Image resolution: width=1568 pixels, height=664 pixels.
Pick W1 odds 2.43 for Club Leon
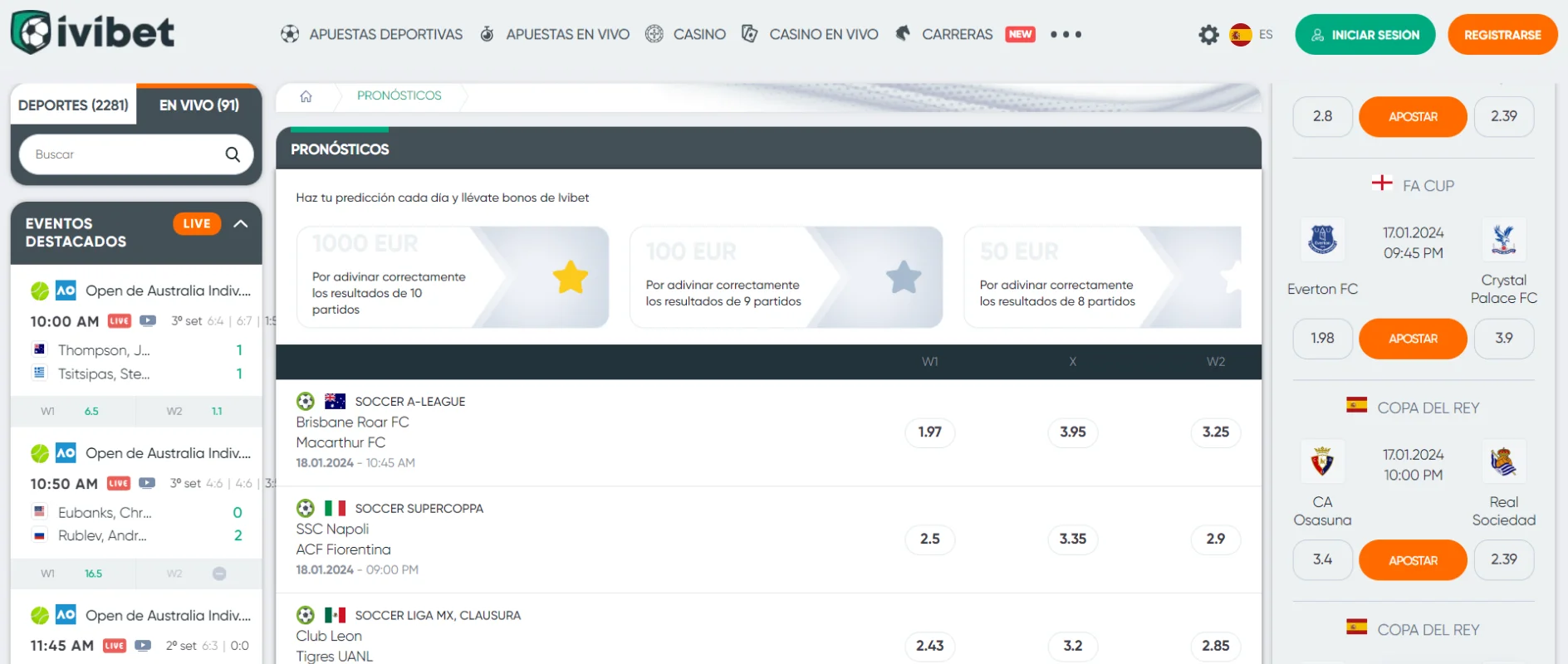point(930,646)
